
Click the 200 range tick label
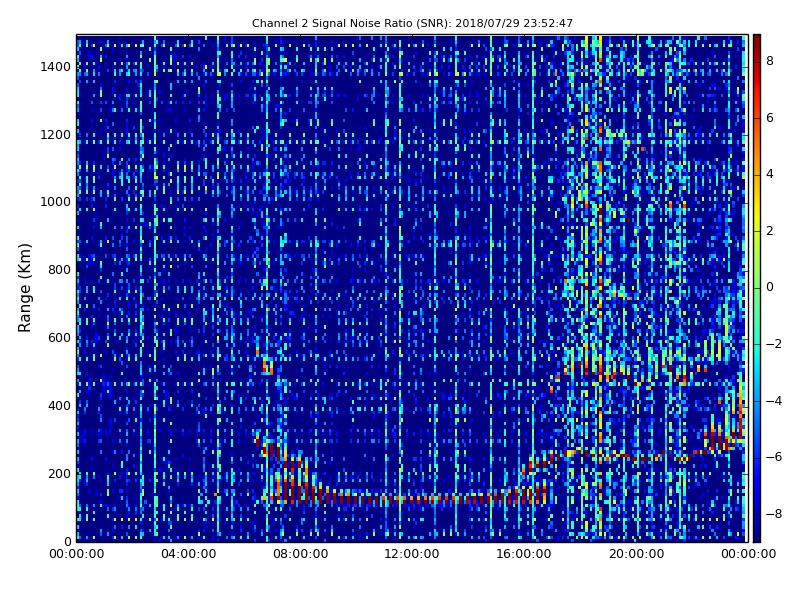(59, 473)
